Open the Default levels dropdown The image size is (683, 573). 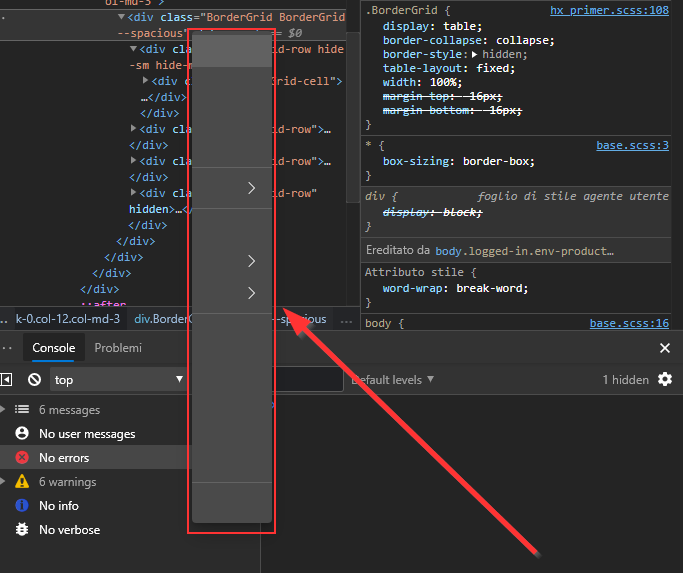(x=392, y=380)
